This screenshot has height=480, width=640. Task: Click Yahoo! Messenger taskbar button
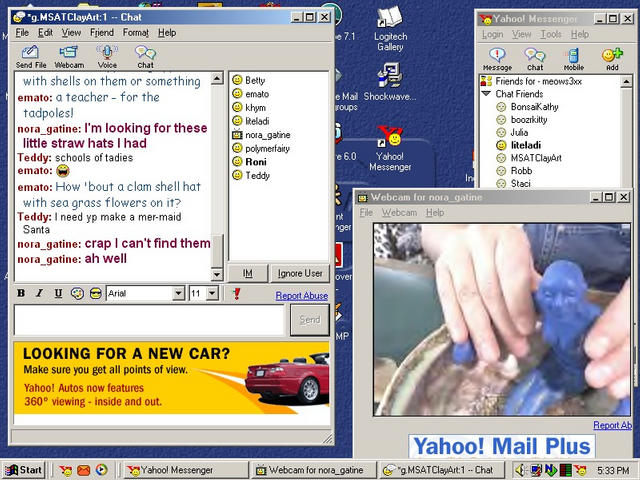point(186,470)
